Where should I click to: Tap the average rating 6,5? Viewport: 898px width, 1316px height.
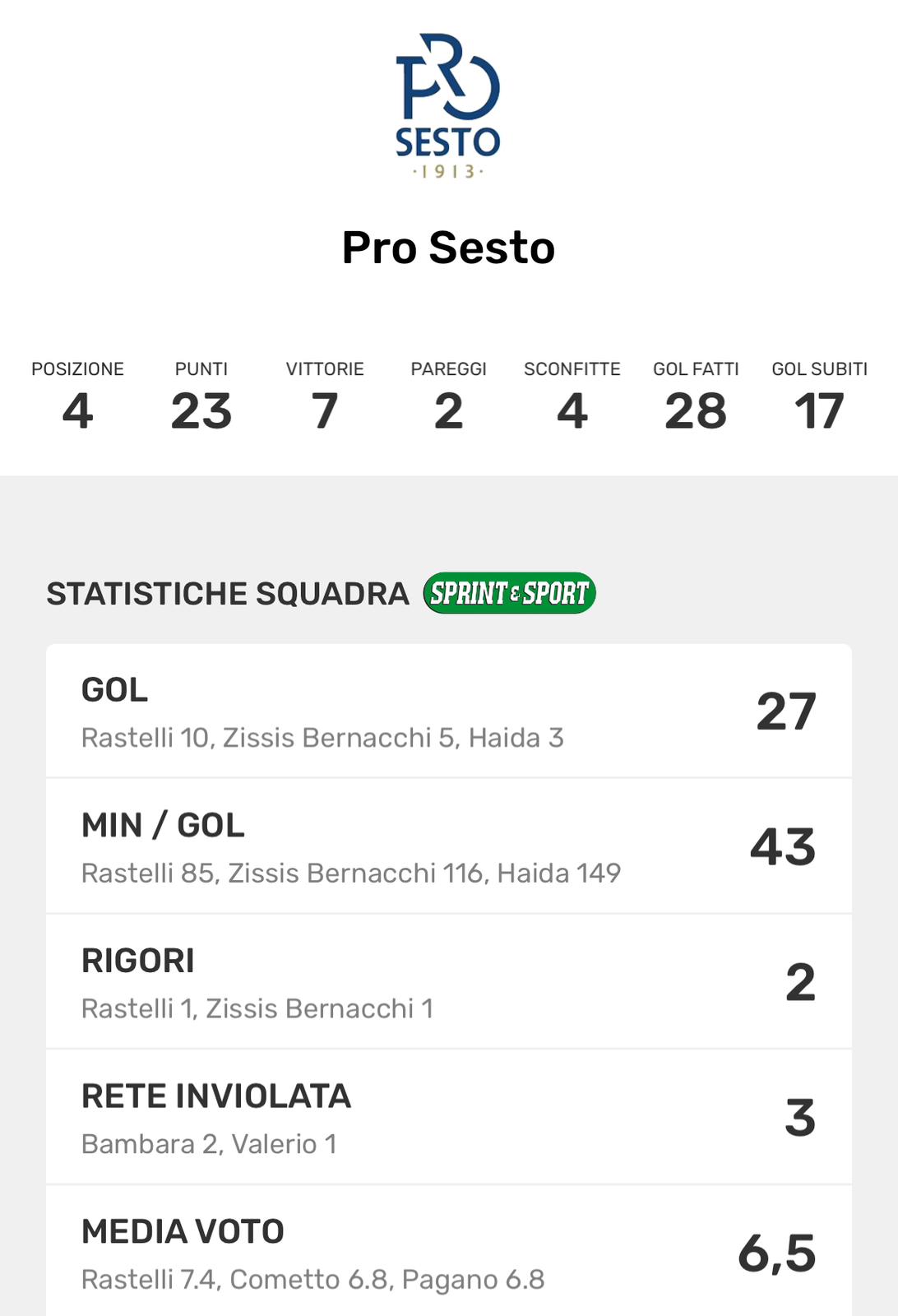(x=777, y=1253)
